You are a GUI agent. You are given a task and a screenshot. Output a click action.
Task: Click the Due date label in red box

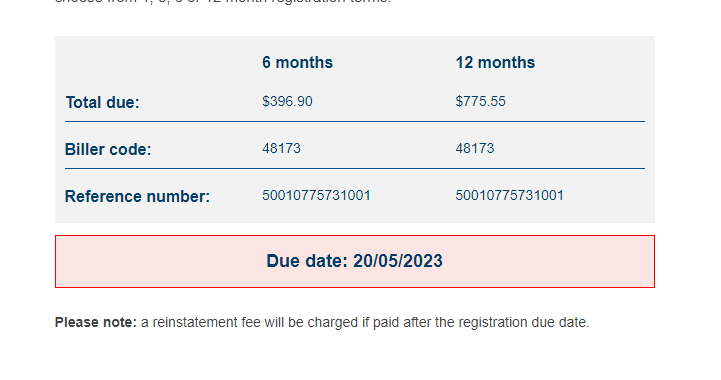pos(307,261)
